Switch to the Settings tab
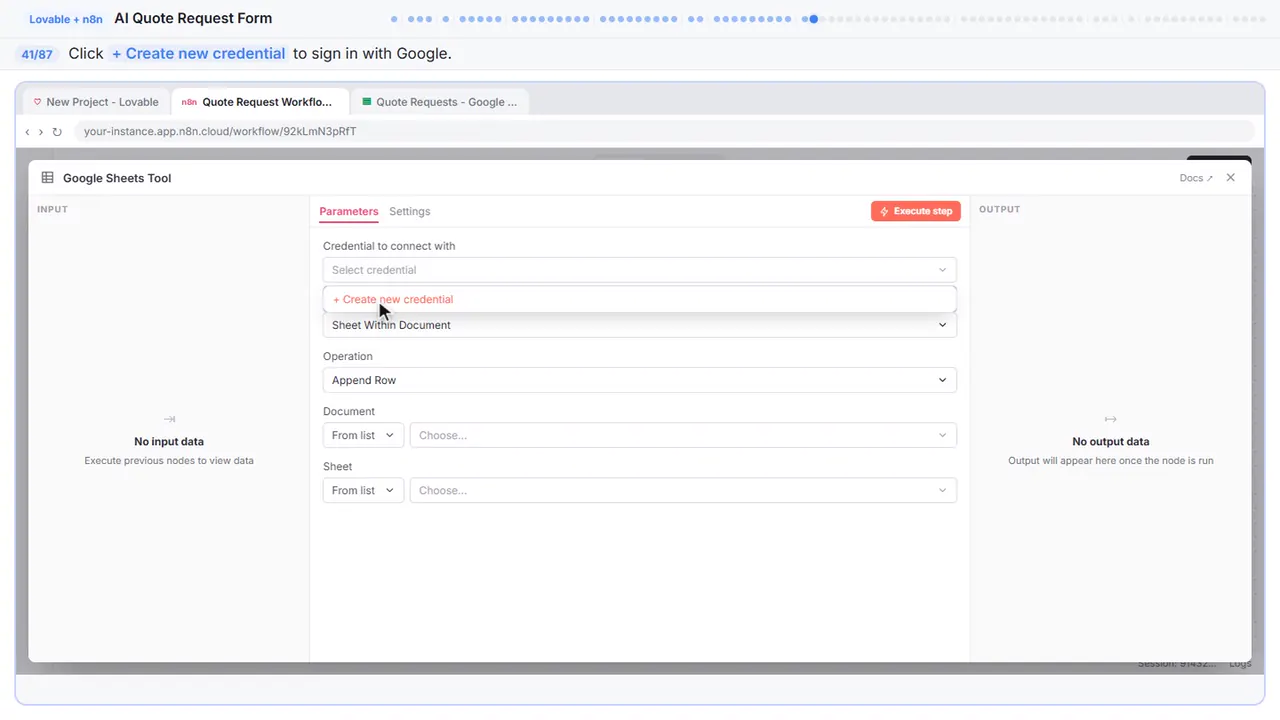Viewport: 1280px width, 720px height. pos(410,211)
